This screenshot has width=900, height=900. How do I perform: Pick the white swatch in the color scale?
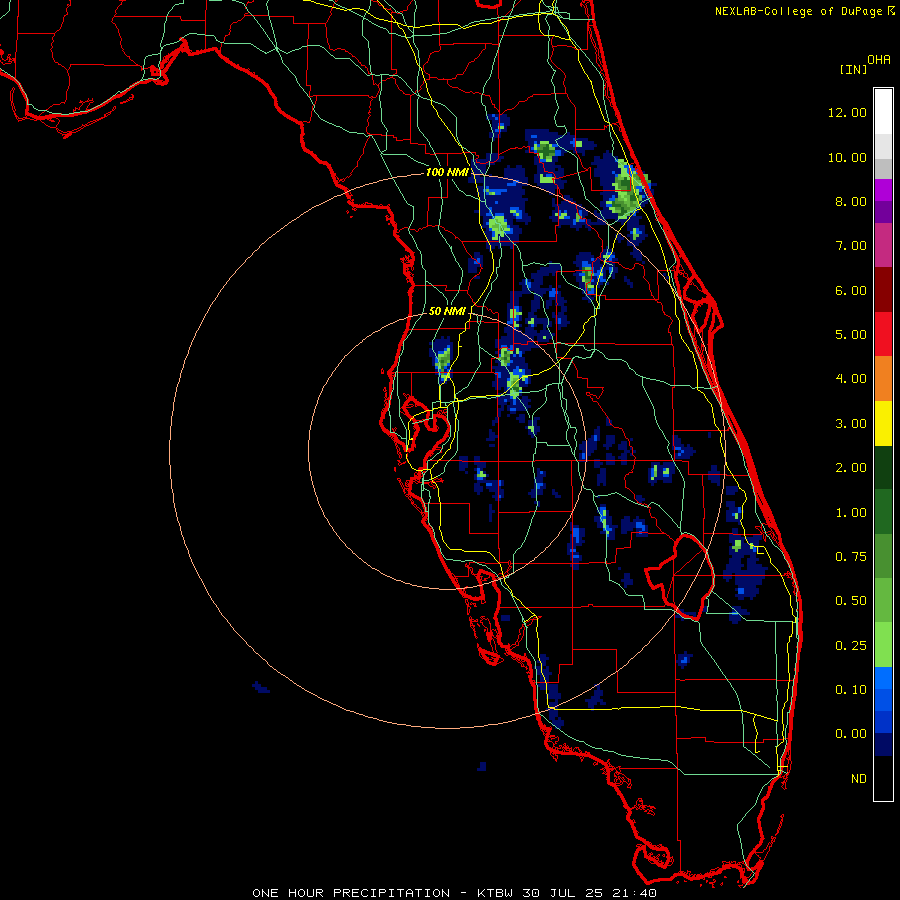[883, 111]
